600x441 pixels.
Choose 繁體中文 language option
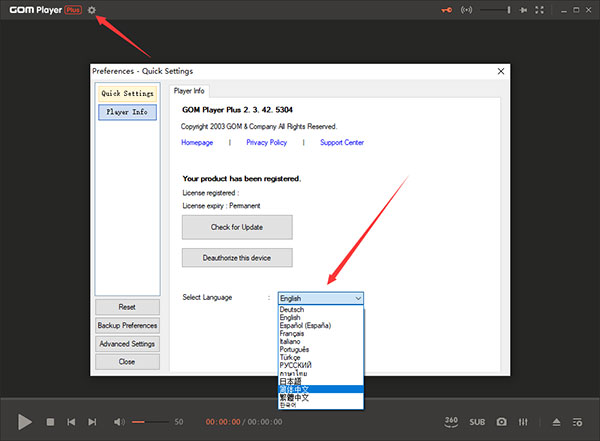coord(321,397)
